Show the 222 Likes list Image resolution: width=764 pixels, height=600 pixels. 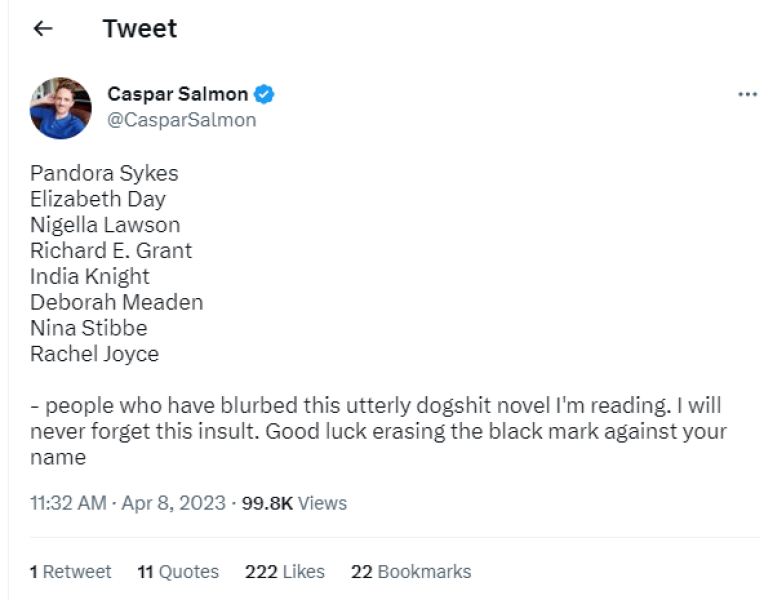285,572
